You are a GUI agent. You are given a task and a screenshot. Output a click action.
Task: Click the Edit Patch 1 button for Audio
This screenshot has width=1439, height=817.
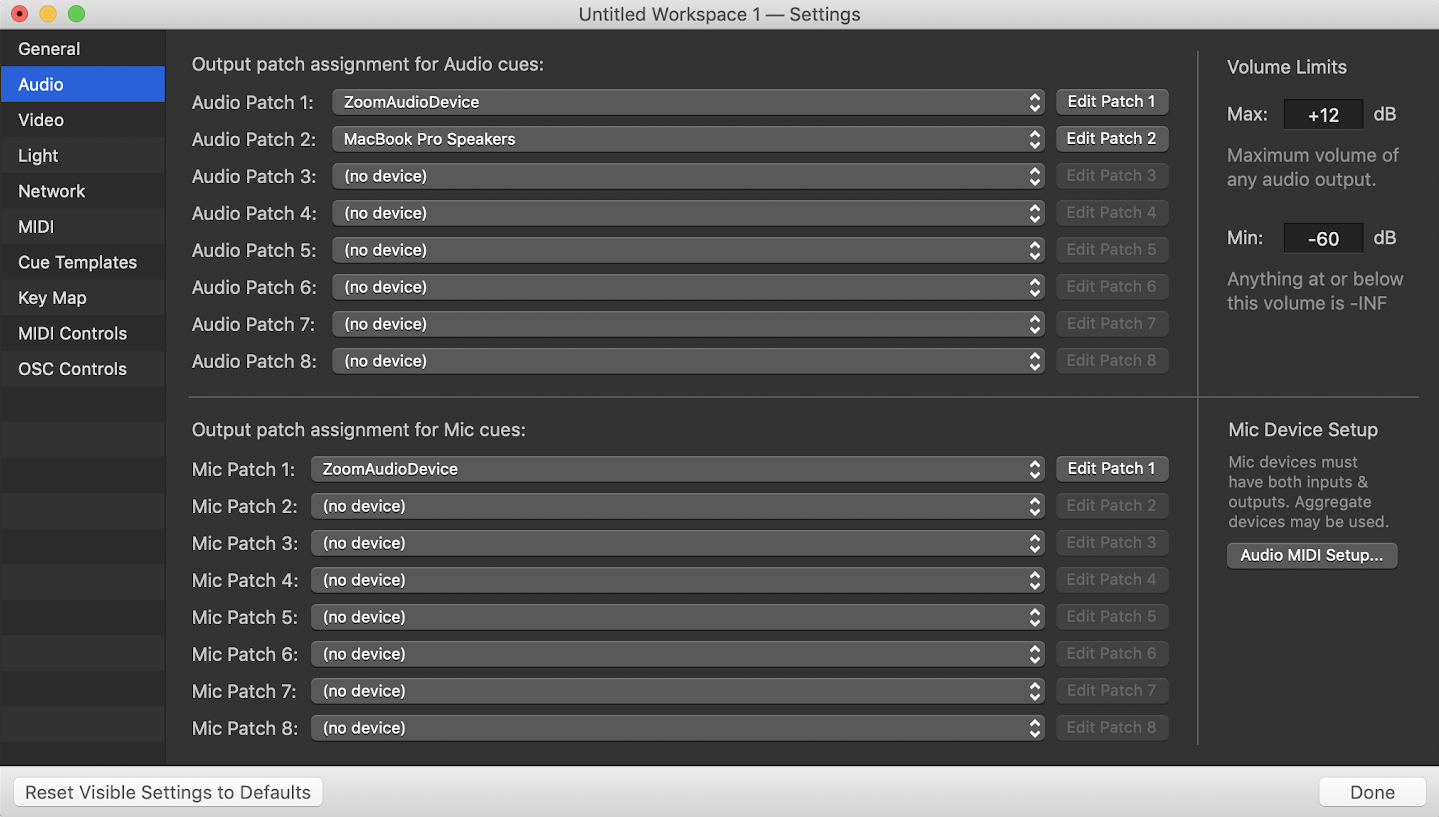point(1111,102)
